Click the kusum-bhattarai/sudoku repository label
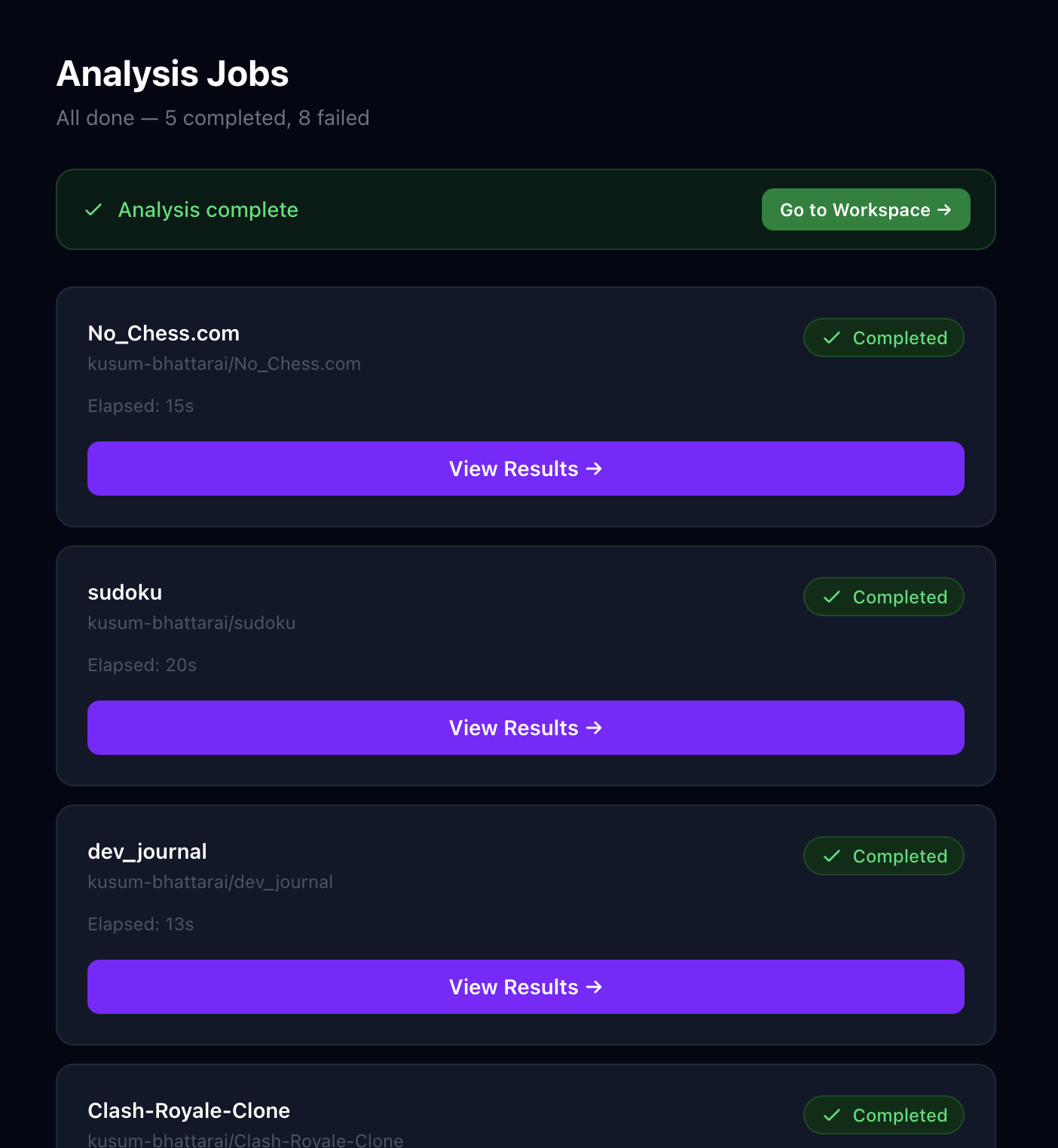Viewport: 1058px width, 1148px height. tap(191, 623)
